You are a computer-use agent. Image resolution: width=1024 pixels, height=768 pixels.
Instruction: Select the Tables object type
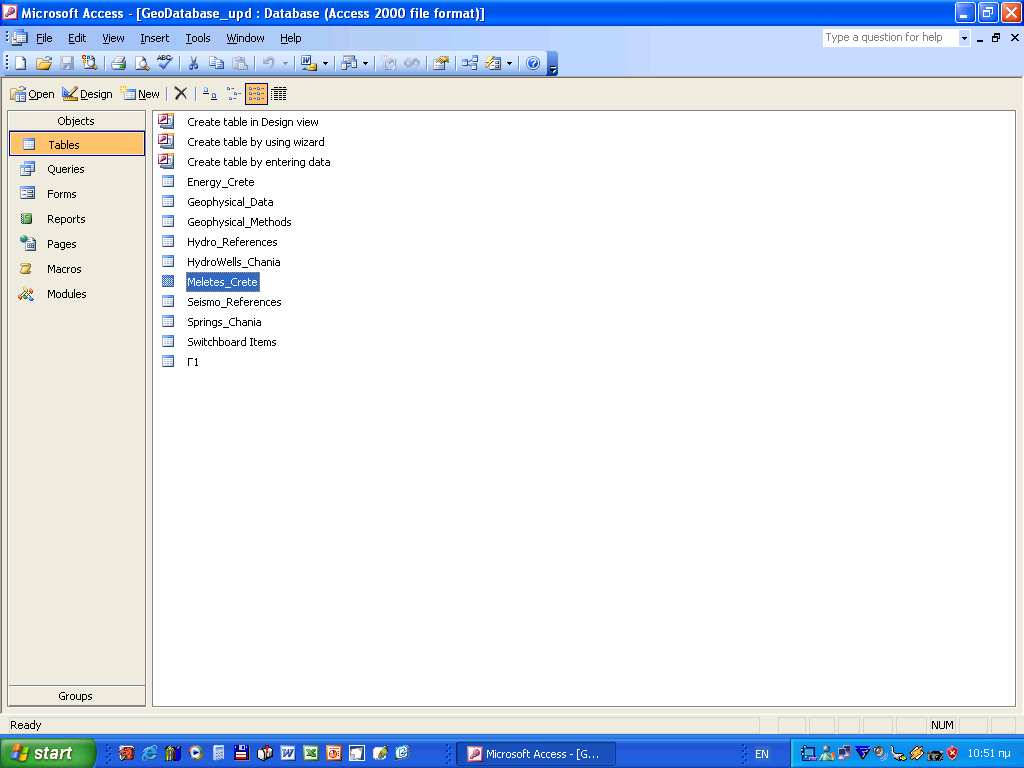pyautogui.click(x=77, y=144)
